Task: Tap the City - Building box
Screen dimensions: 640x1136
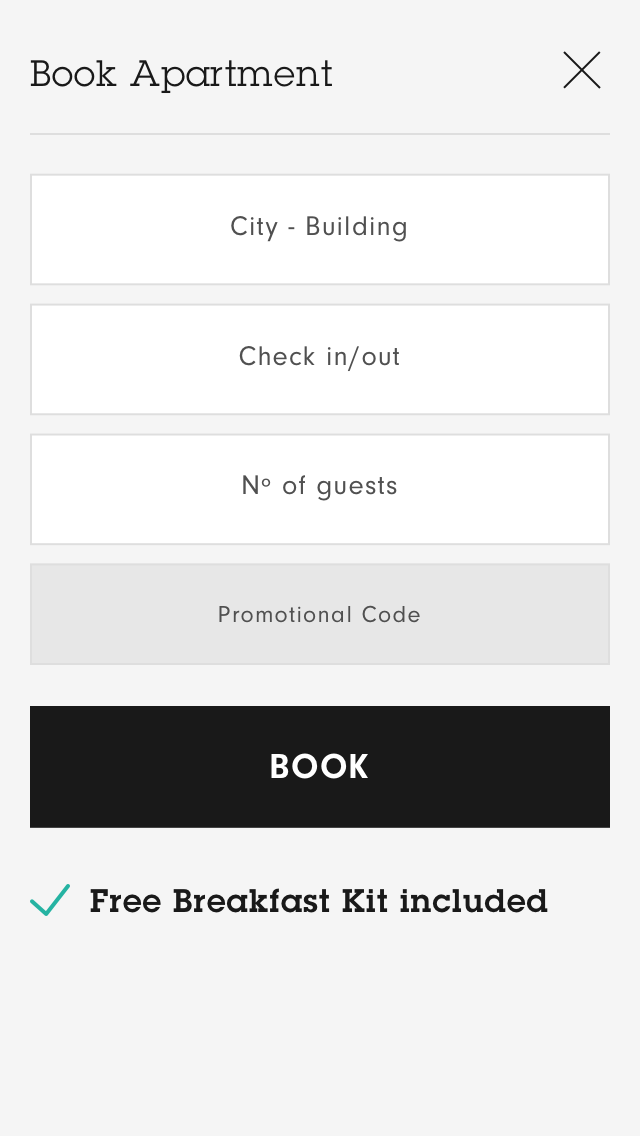Action: pyautogui.click(x=320, y=229)
